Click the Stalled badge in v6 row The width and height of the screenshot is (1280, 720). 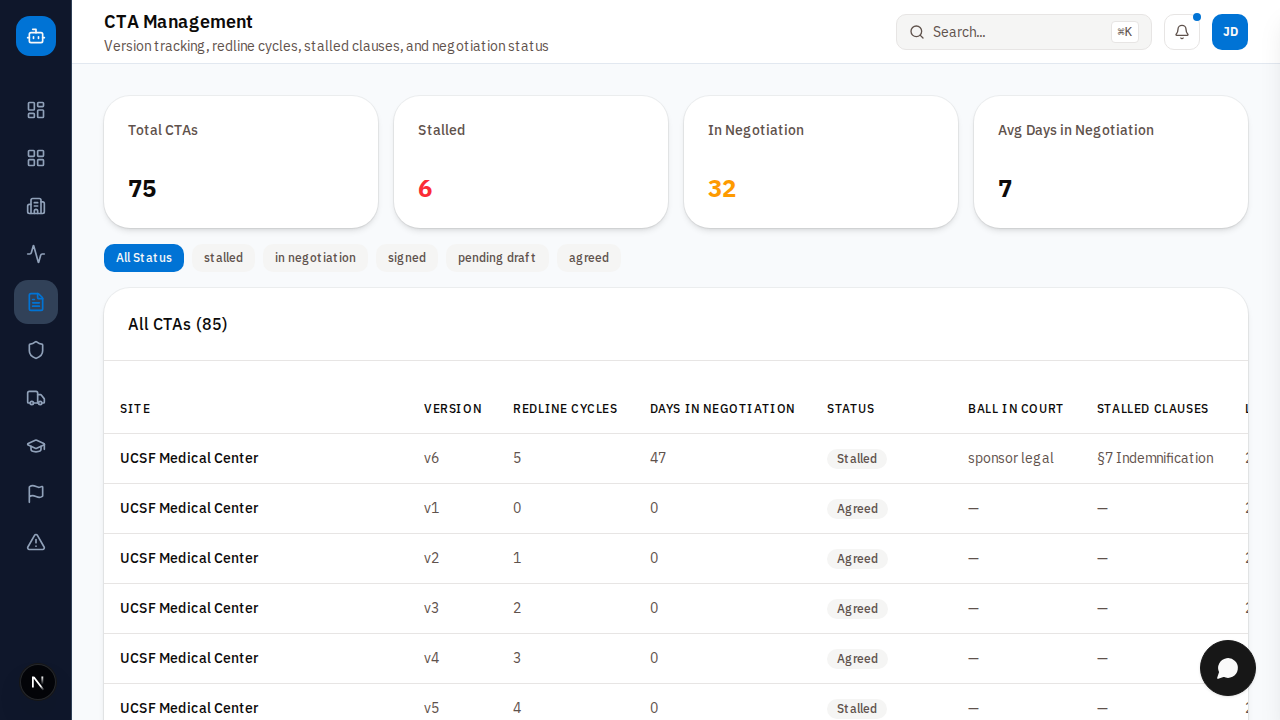point(857,459)
